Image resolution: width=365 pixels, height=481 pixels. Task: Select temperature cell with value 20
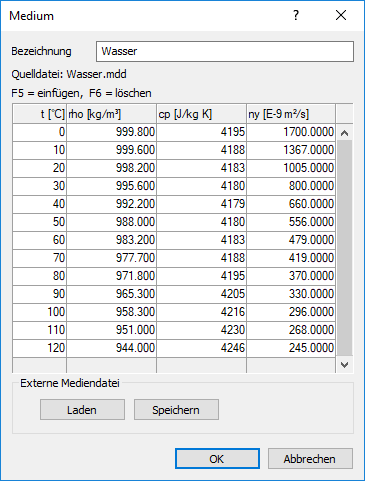click(x=40, y=168)
